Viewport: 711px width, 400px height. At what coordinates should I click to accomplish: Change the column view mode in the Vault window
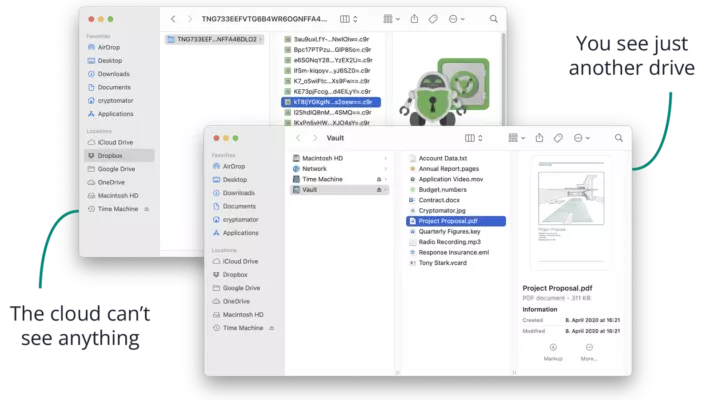click(x=474, y=138)
